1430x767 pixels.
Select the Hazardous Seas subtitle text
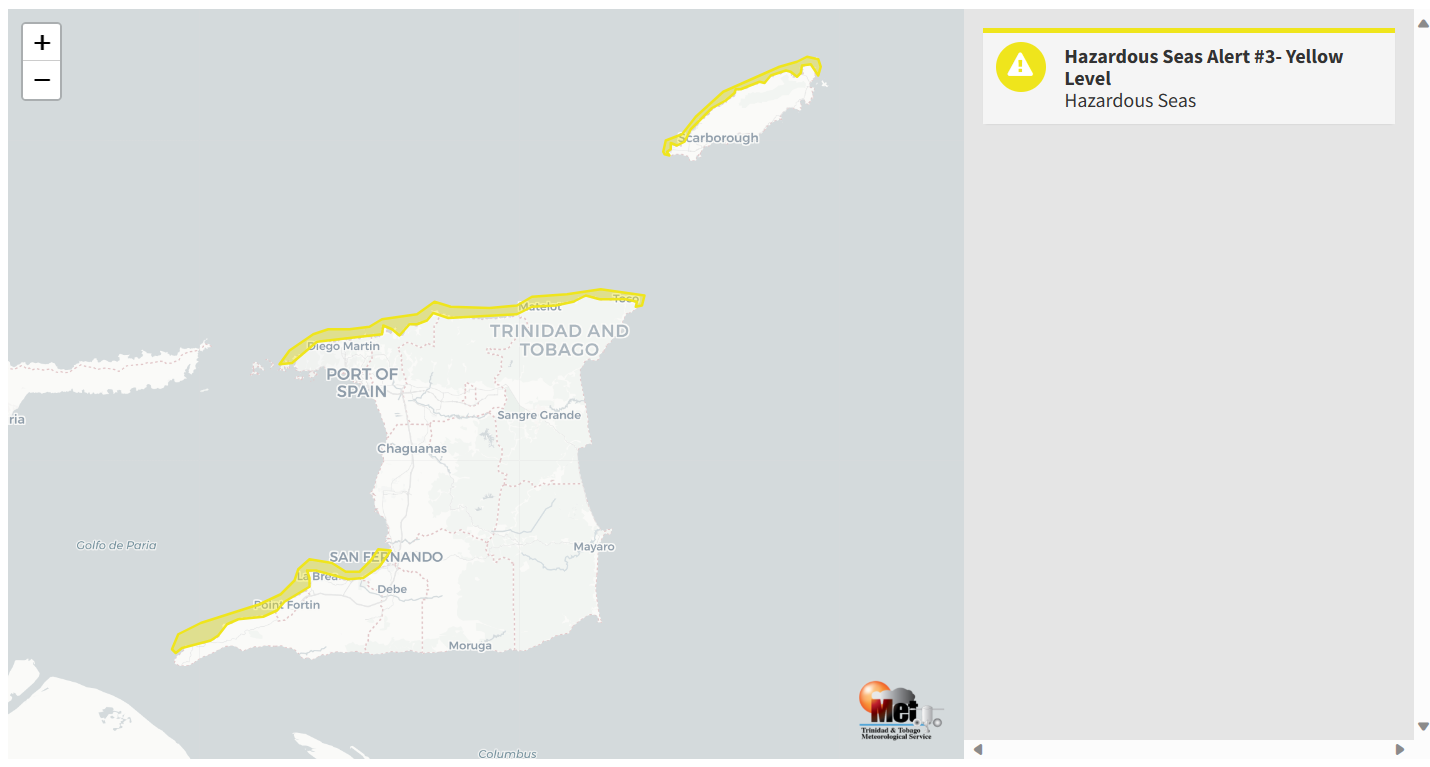point(1130,100)
